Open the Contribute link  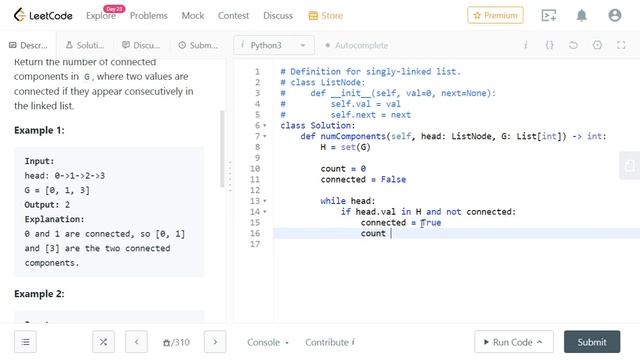click(330, 342)
